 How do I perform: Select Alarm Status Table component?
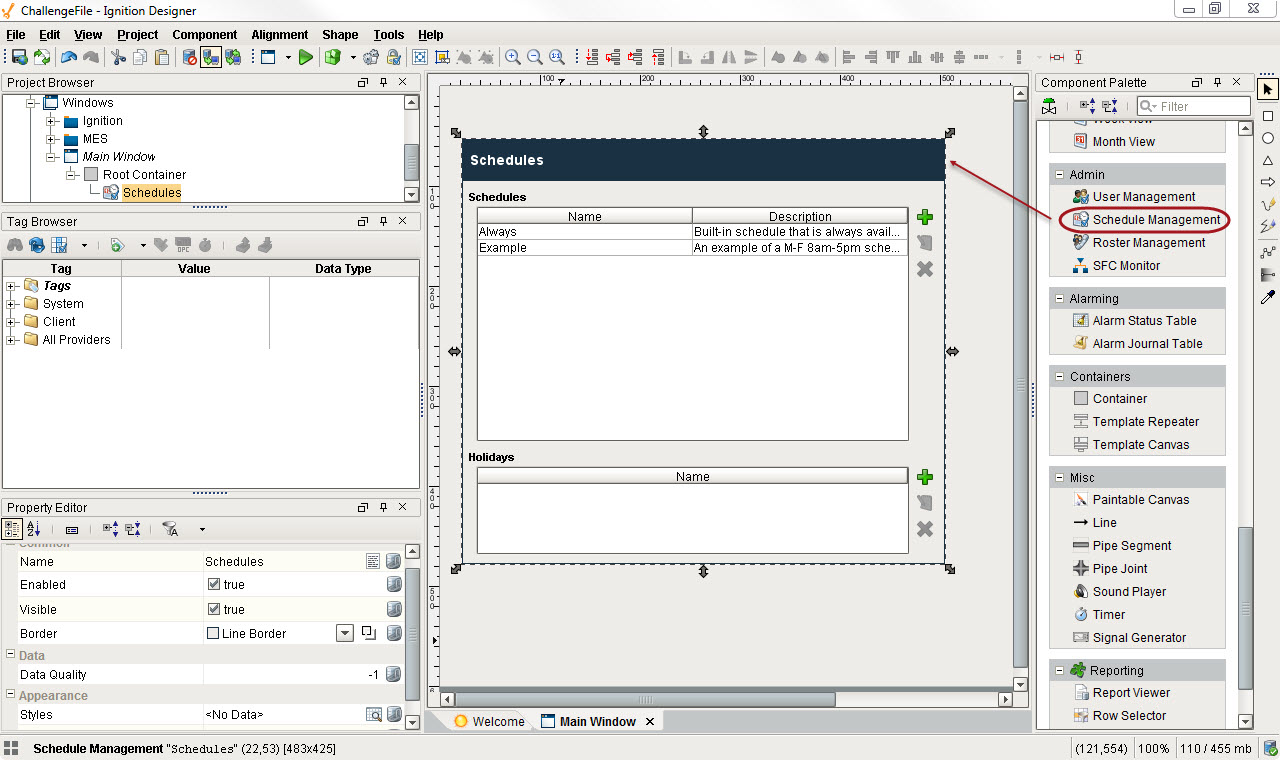point(1144,321)
